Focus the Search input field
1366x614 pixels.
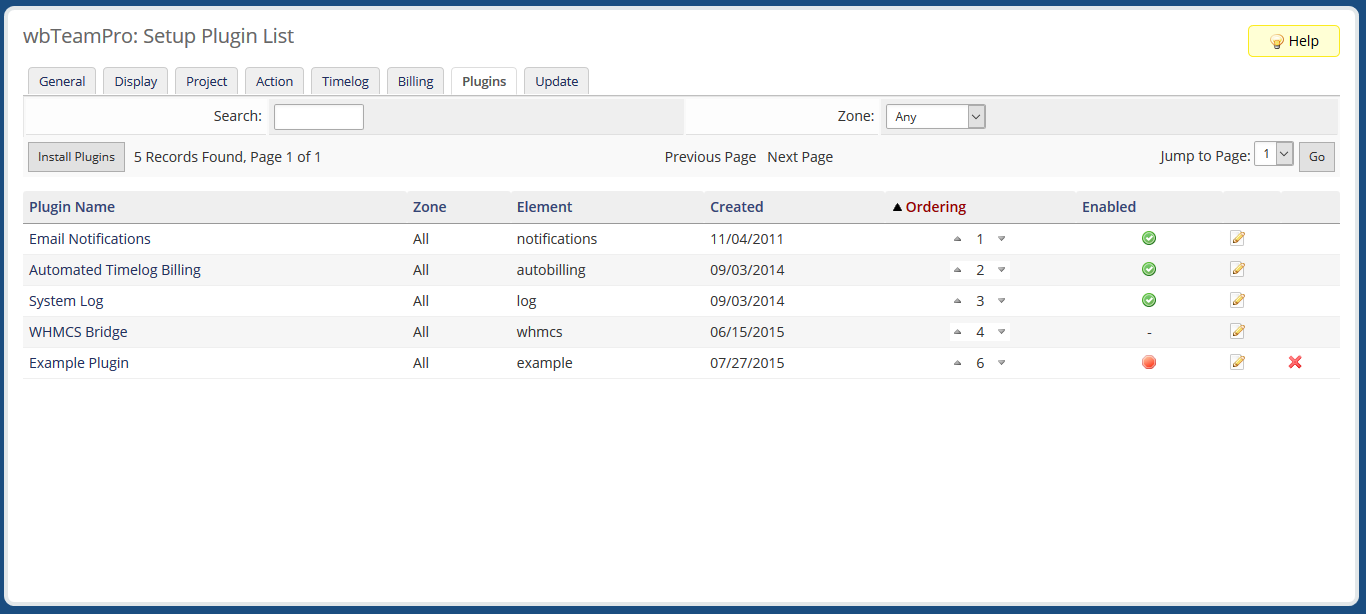click(x=319, y=117)
